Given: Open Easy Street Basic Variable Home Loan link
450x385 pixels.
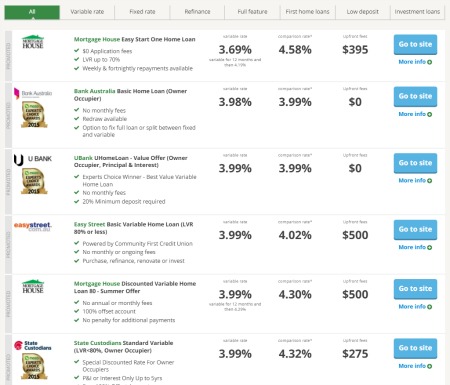Looking at the screenshot, I should coord(134,228).
